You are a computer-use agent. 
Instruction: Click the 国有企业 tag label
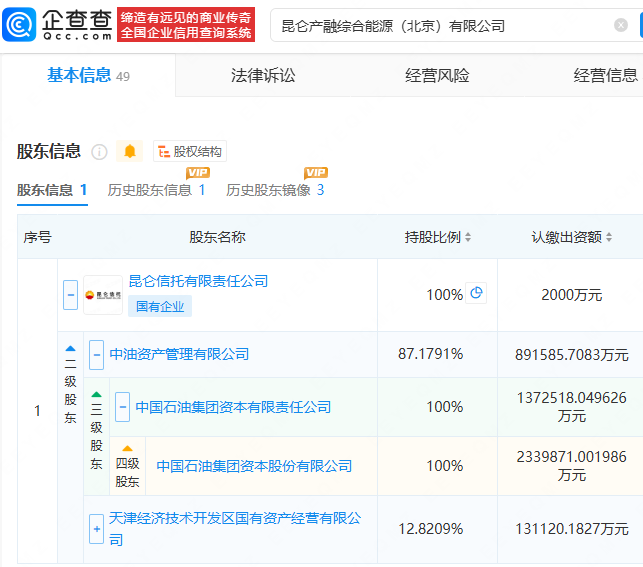click(160, 307)
